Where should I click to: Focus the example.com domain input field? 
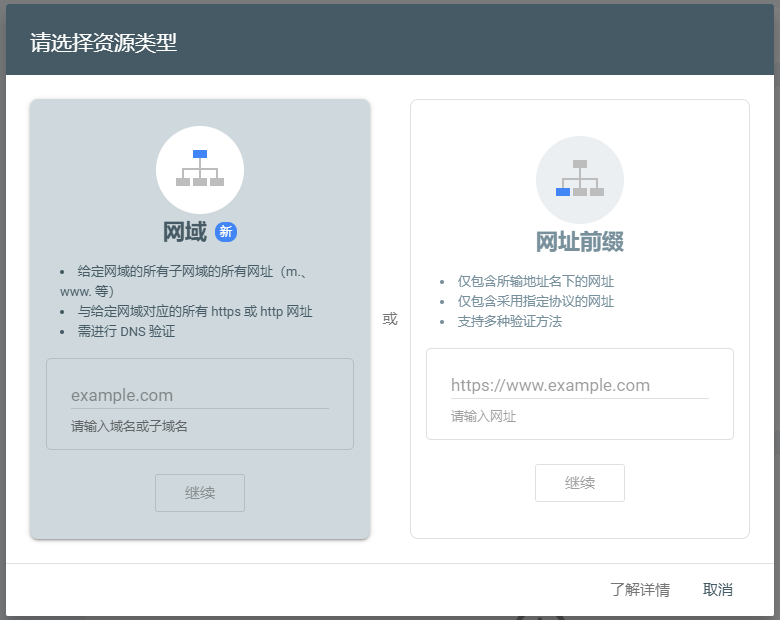200,396
